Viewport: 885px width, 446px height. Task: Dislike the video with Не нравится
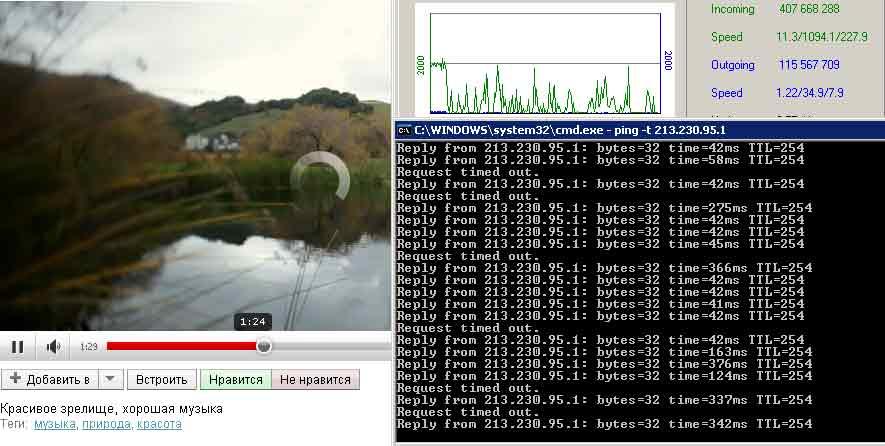[x=315, y=380]
